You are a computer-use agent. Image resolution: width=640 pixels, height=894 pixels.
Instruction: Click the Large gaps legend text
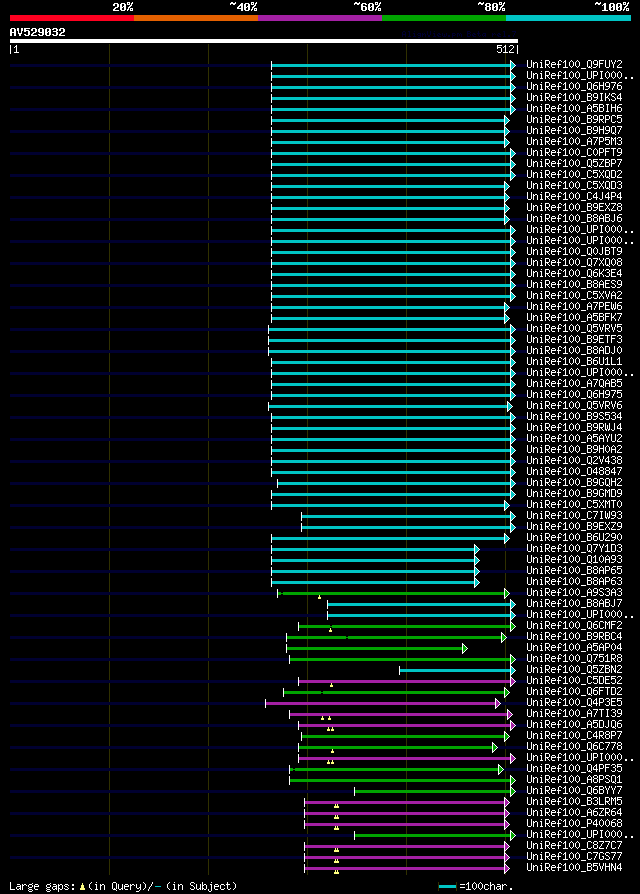123,887
